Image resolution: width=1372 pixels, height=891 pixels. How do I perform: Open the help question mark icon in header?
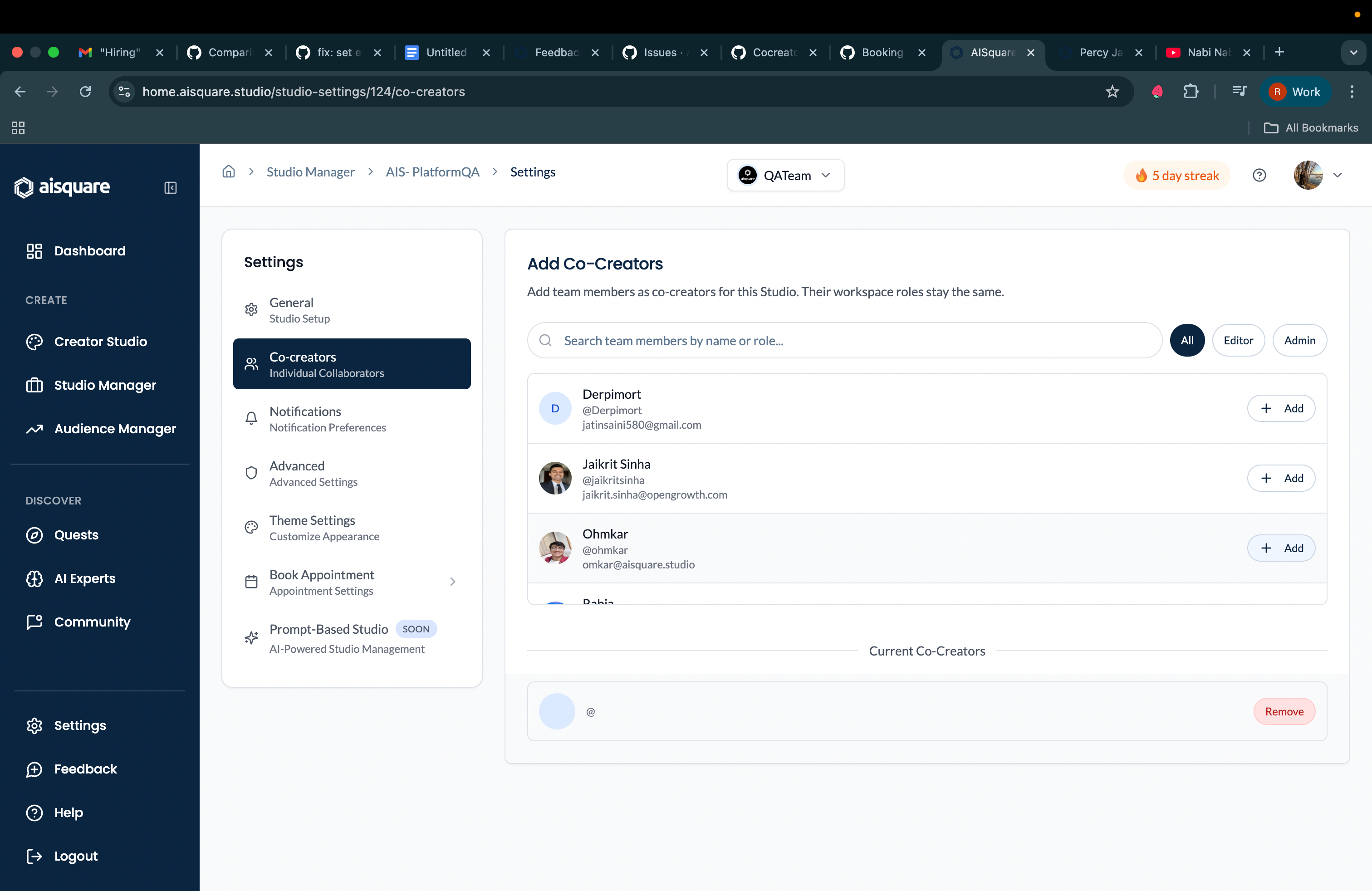pos(1259,175)
